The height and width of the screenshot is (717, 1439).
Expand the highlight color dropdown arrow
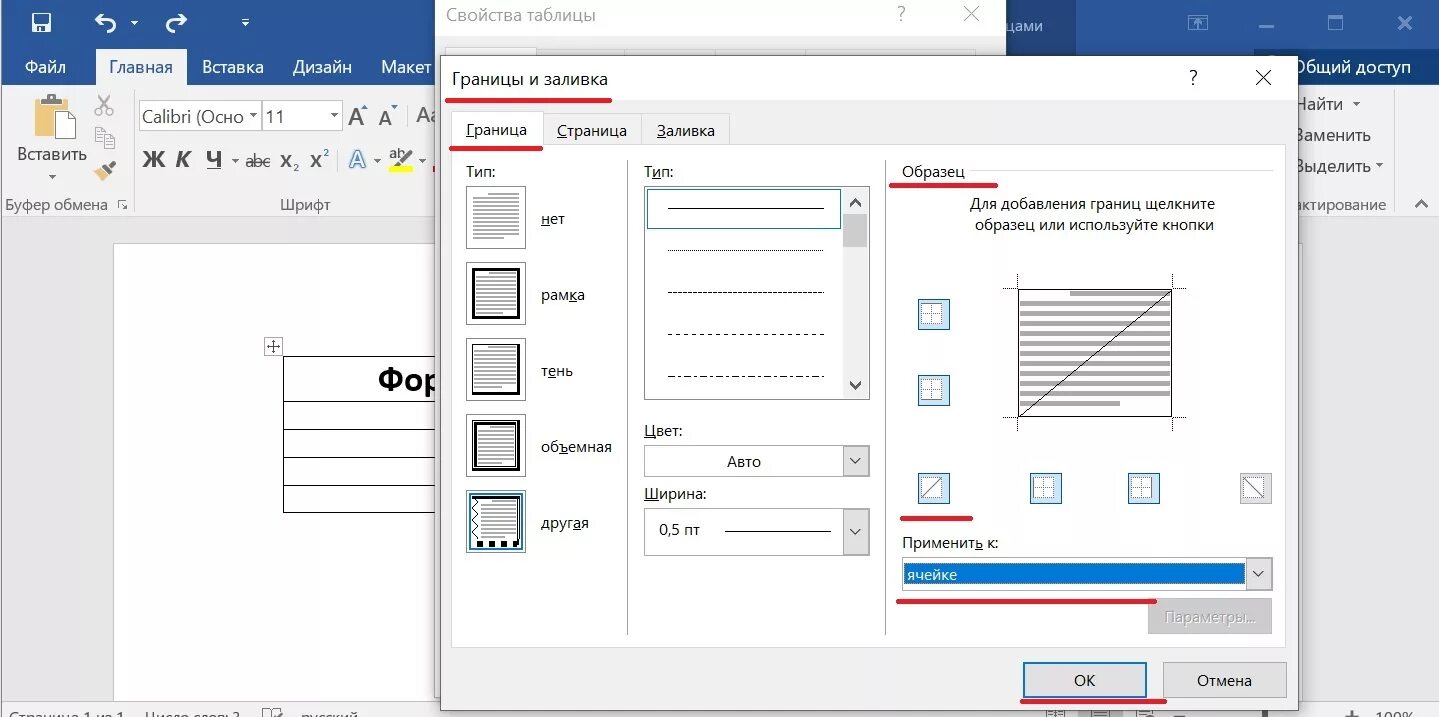(422, 161)
